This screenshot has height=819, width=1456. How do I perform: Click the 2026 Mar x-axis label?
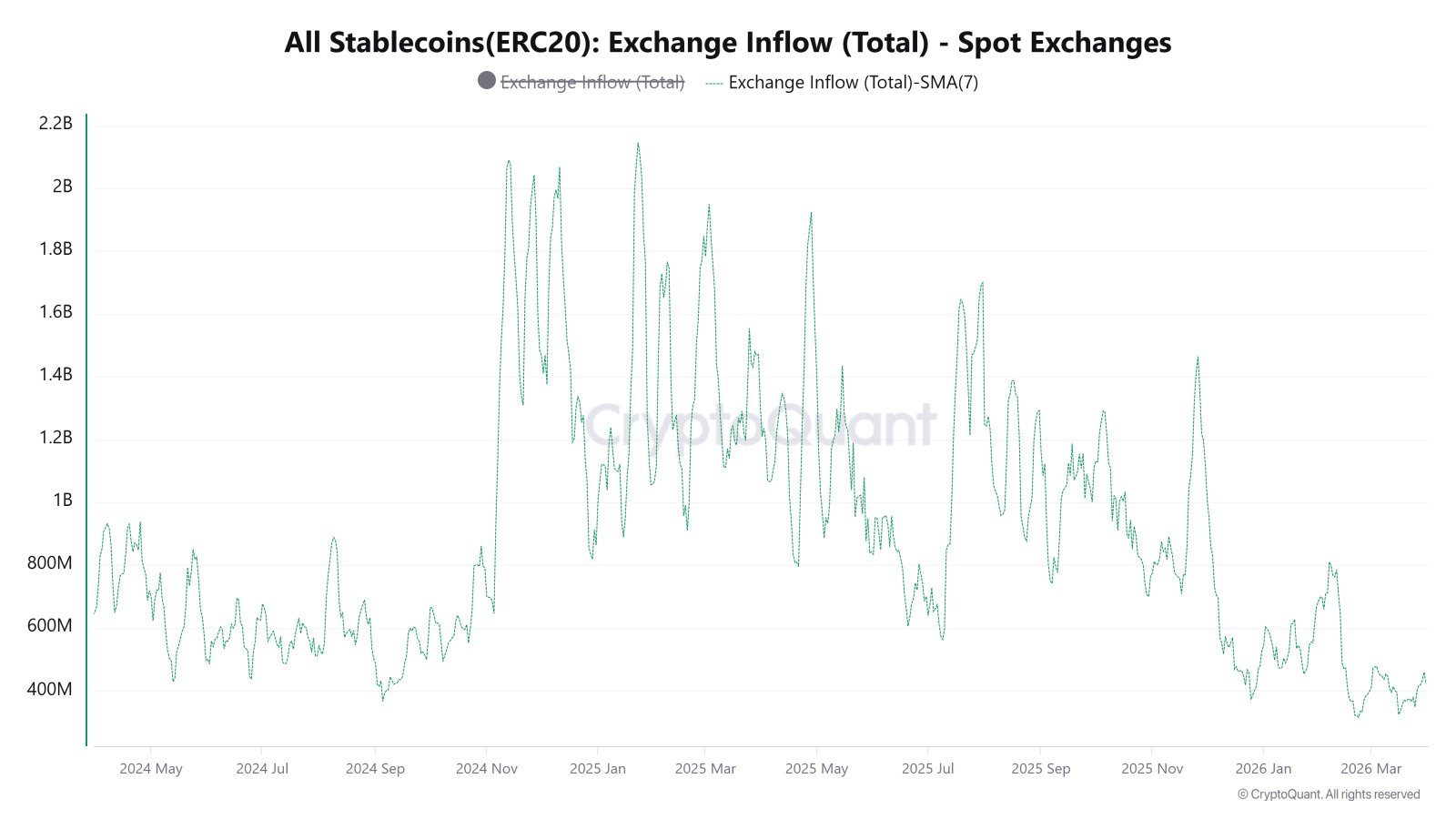pyautogui.click(x=1371, y=769)
